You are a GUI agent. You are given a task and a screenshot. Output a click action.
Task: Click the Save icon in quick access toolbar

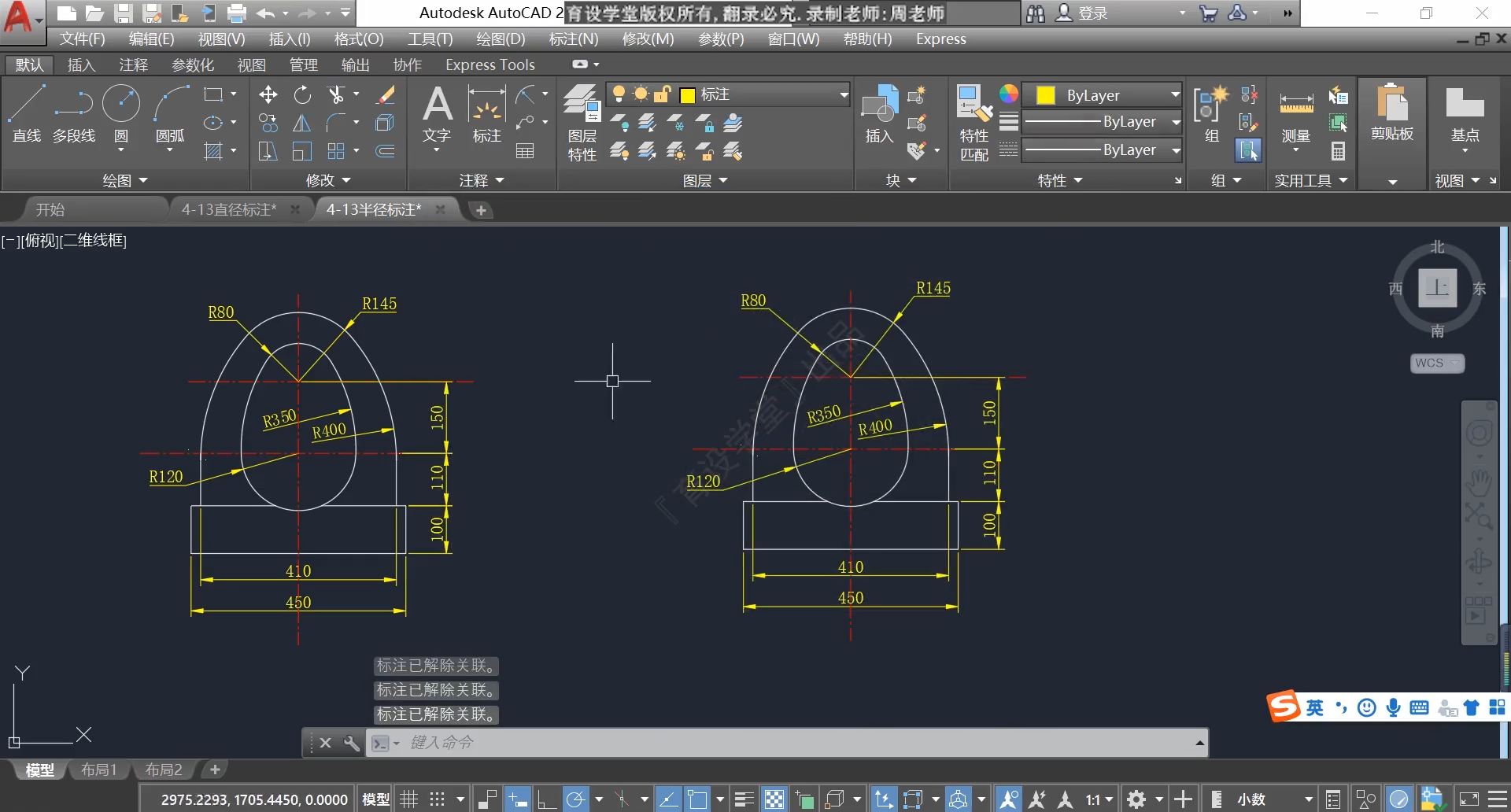click(123, 13)
